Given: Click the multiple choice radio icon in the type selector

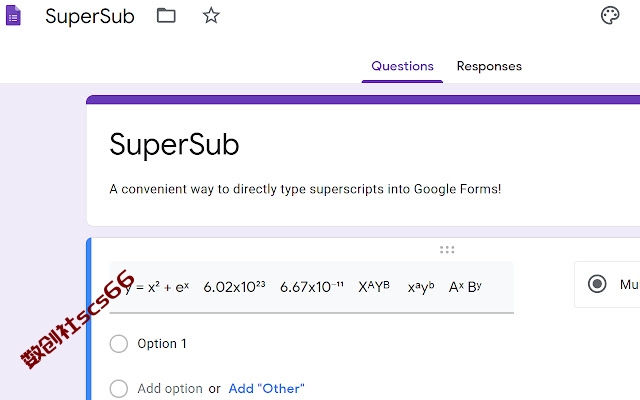Looking at the screenshot, I should (x=597, y=284).
